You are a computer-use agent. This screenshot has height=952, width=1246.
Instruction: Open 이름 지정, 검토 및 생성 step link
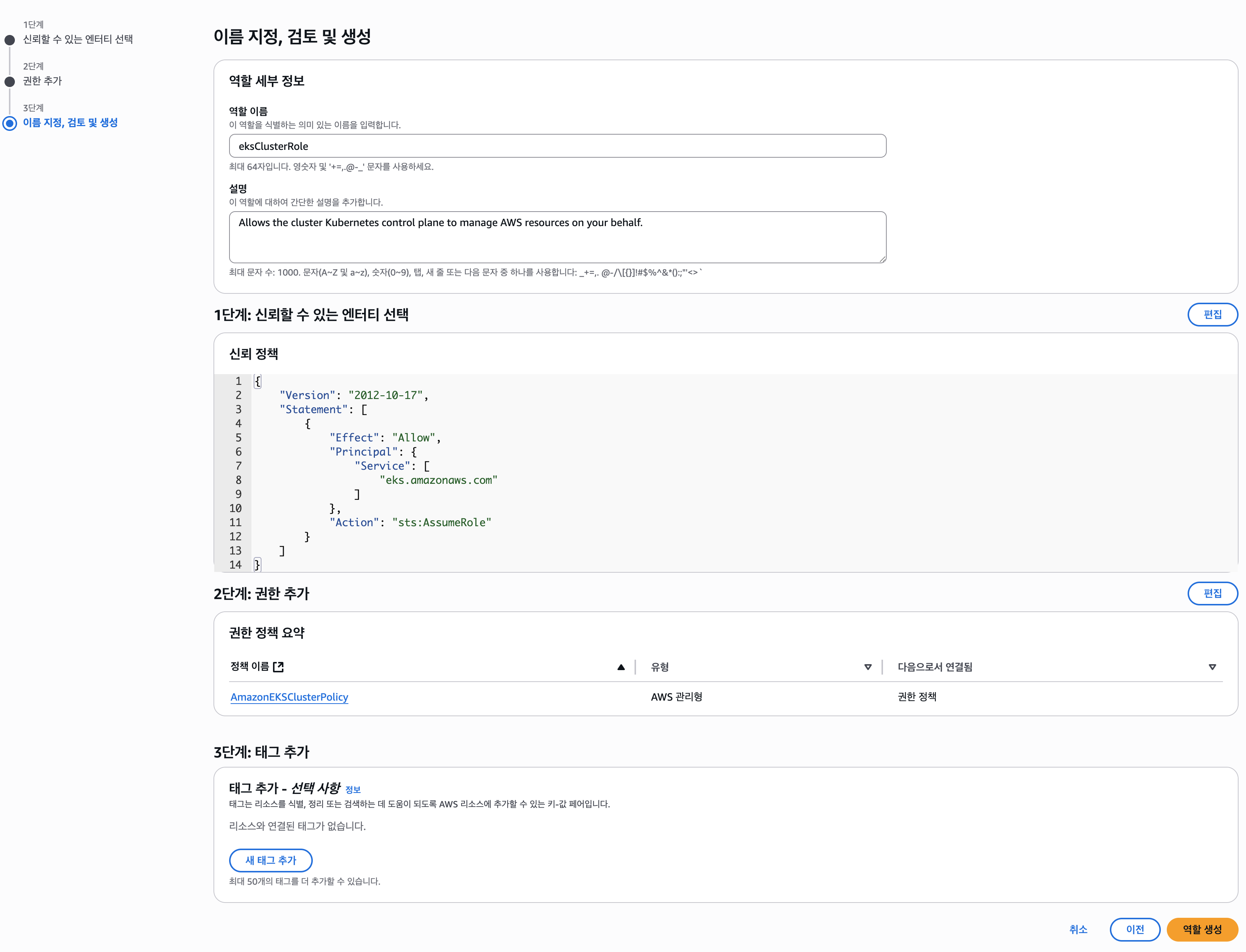coord(70,122)
